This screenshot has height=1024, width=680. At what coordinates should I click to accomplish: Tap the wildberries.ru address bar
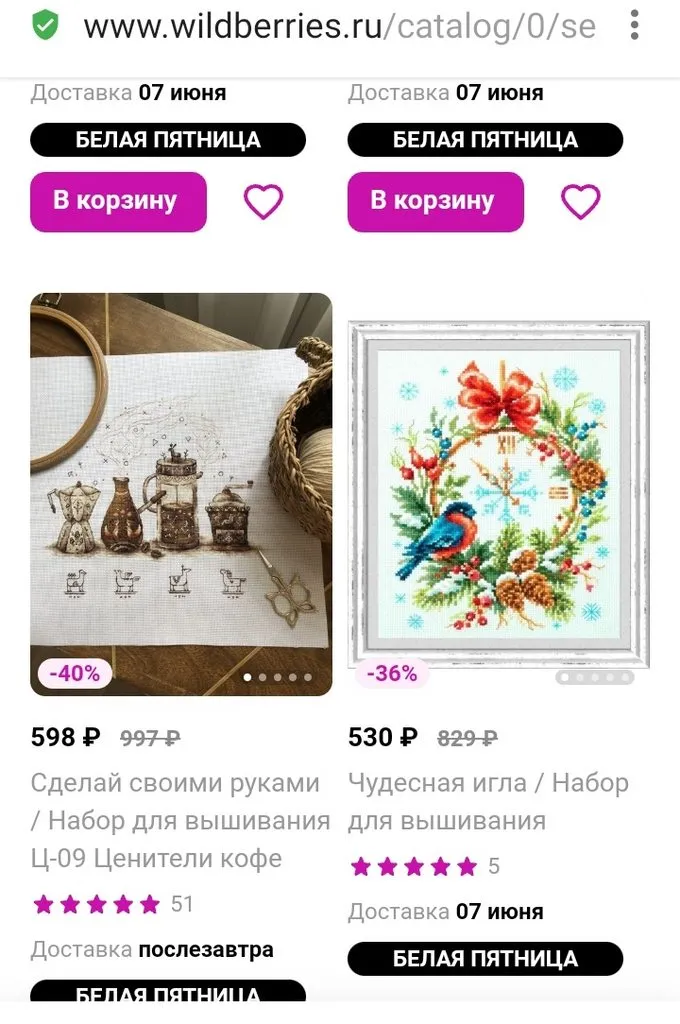pos(340,26)
